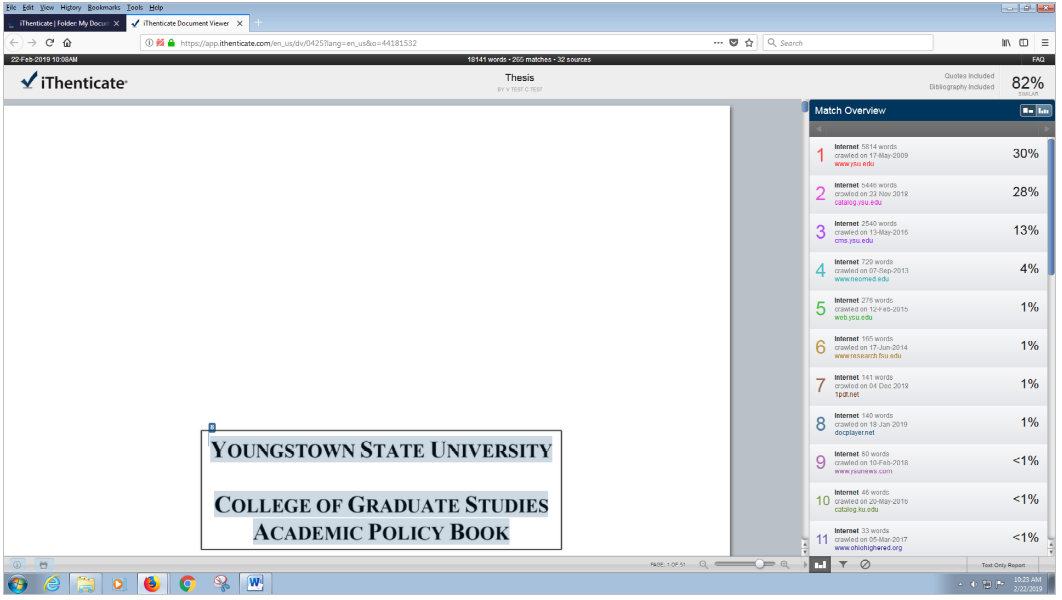This screenshot has height=600, width=1062.
Task: Click the print icon at bottom left
Action: click(43, 565)
